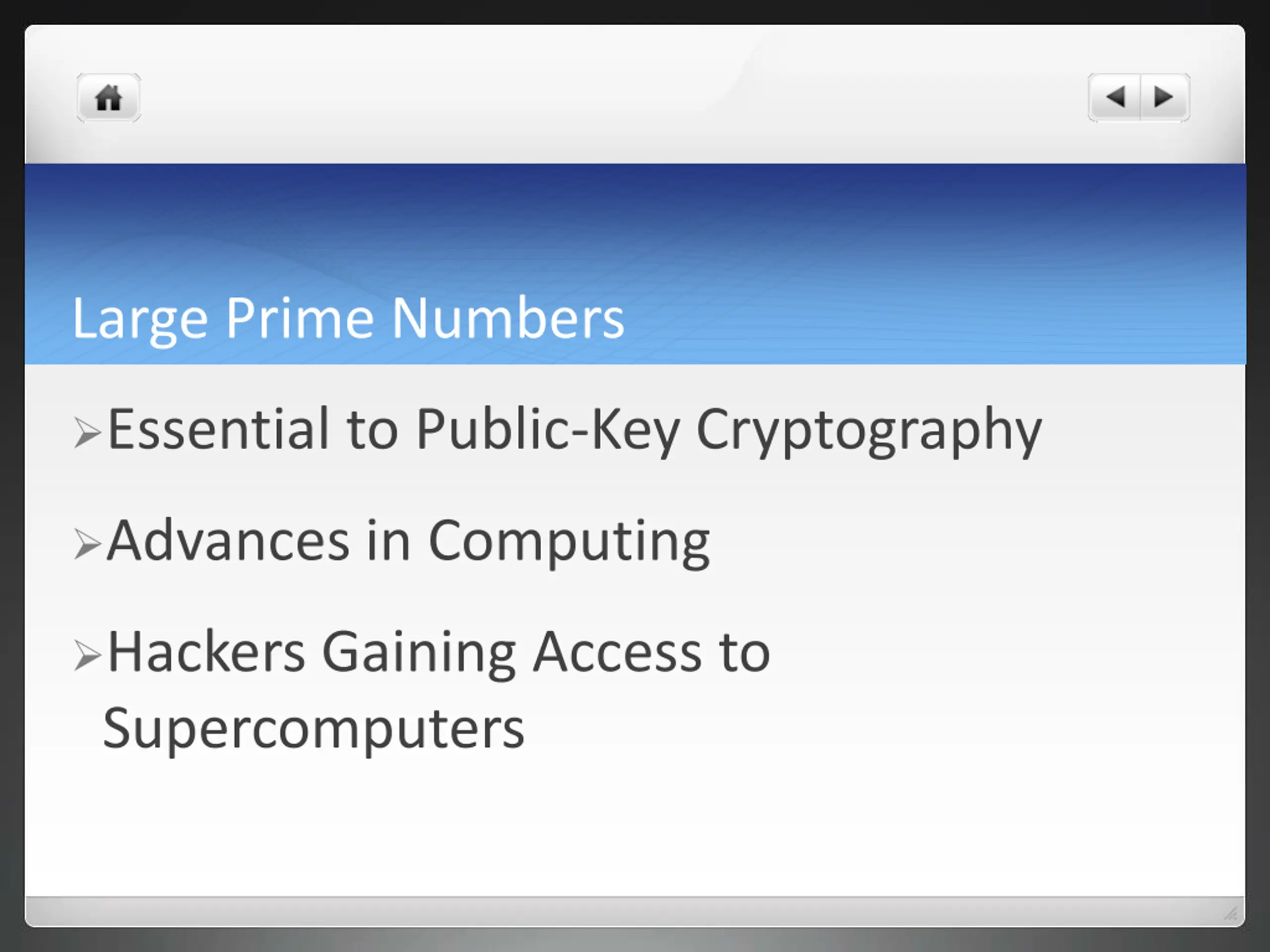1270x952 pixels.
Task: Click the word Prime in the title
Action: [x=299, y=318]
